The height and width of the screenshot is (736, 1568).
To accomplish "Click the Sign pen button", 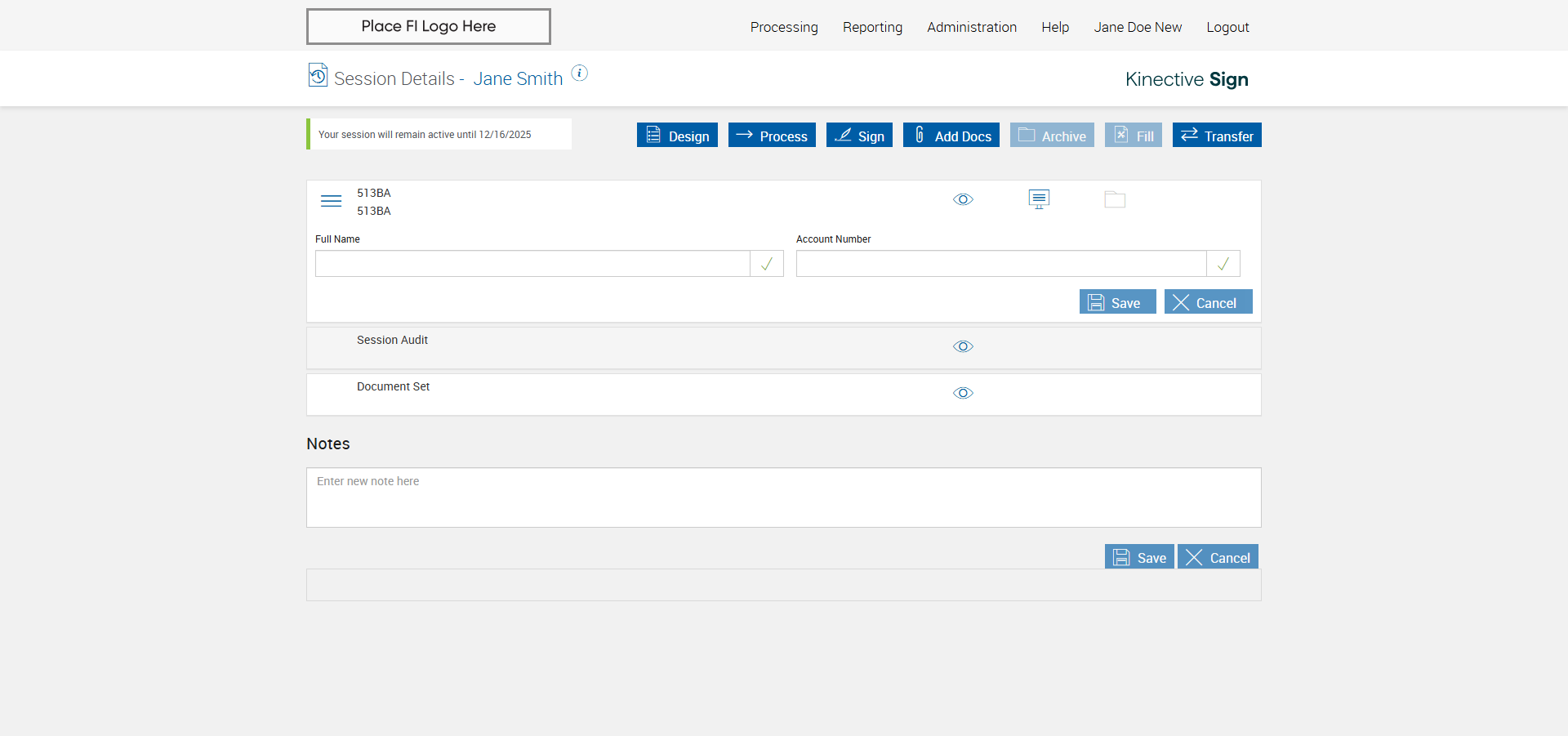I will [x=859, y=136].
